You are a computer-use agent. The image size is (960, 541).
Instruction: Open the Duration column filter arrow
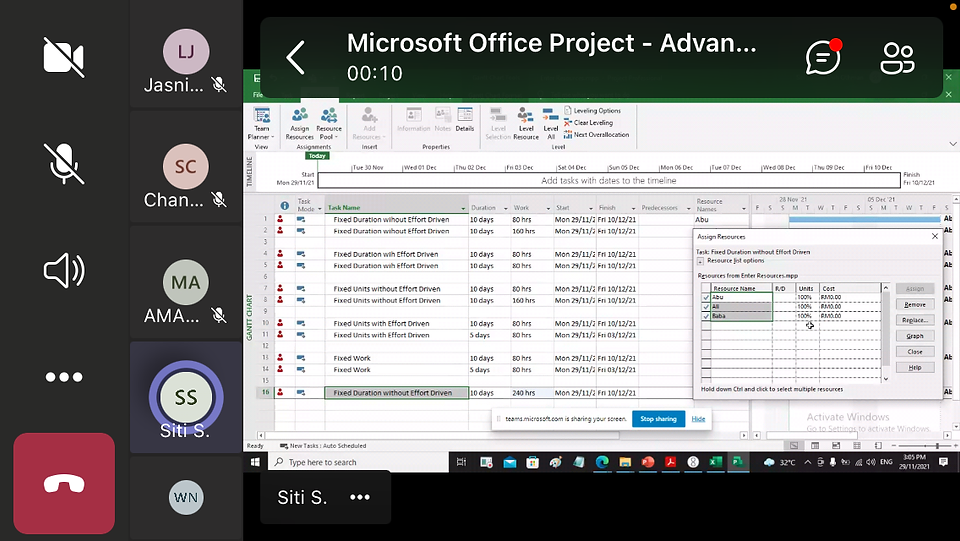click(x=506, y=208)
